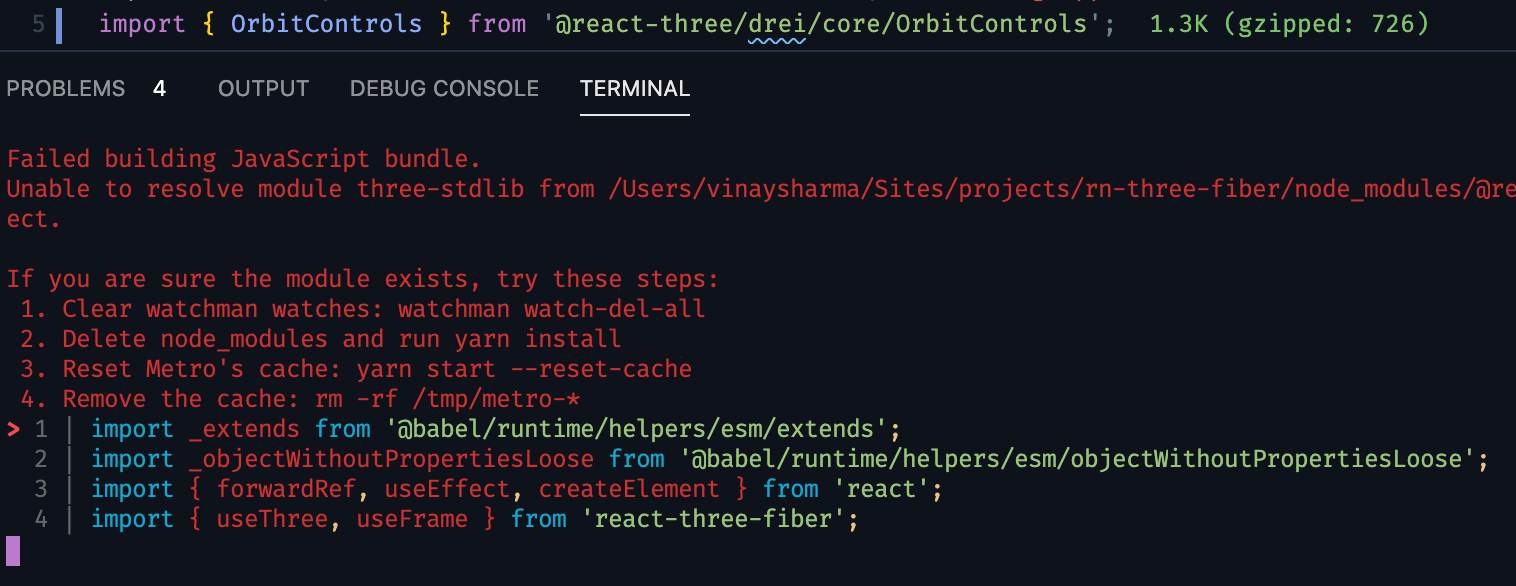Click the @babel/runtime extends import line
1516x586 pixels.
[493, 428]
